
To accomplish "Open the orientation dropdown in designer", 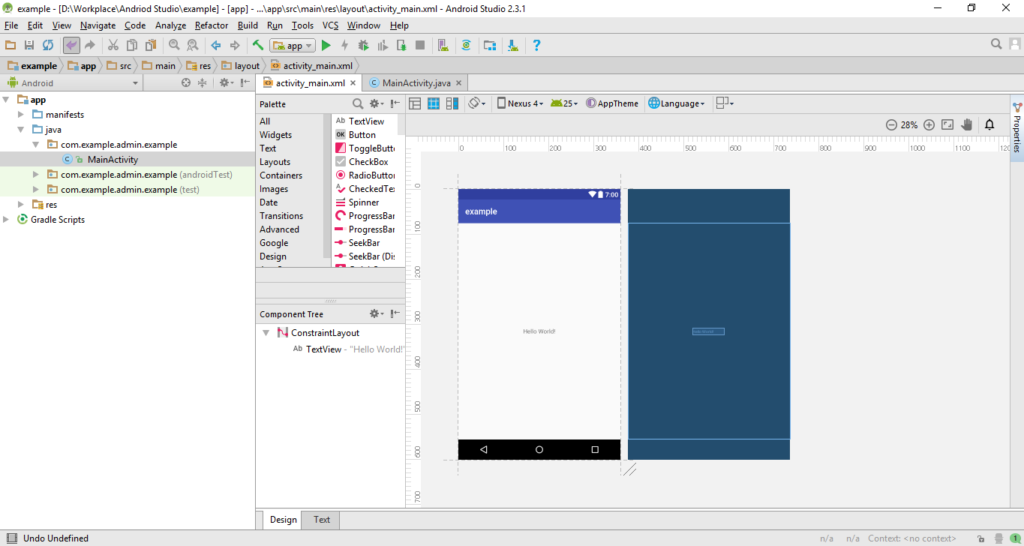I will click(x=477, y=103).
